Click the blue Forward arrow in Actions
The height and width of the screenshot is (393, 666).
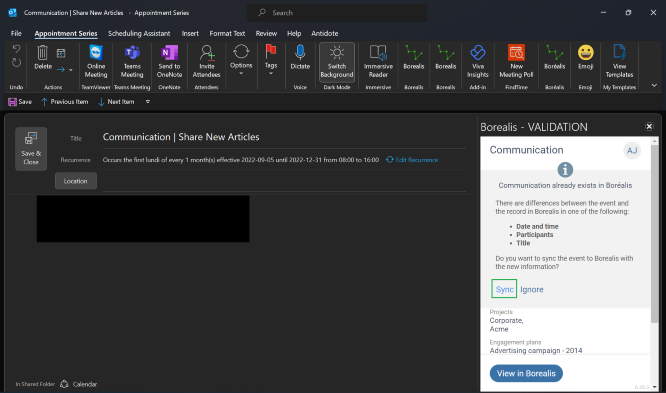pyautogui.click(x=61, y=69)
